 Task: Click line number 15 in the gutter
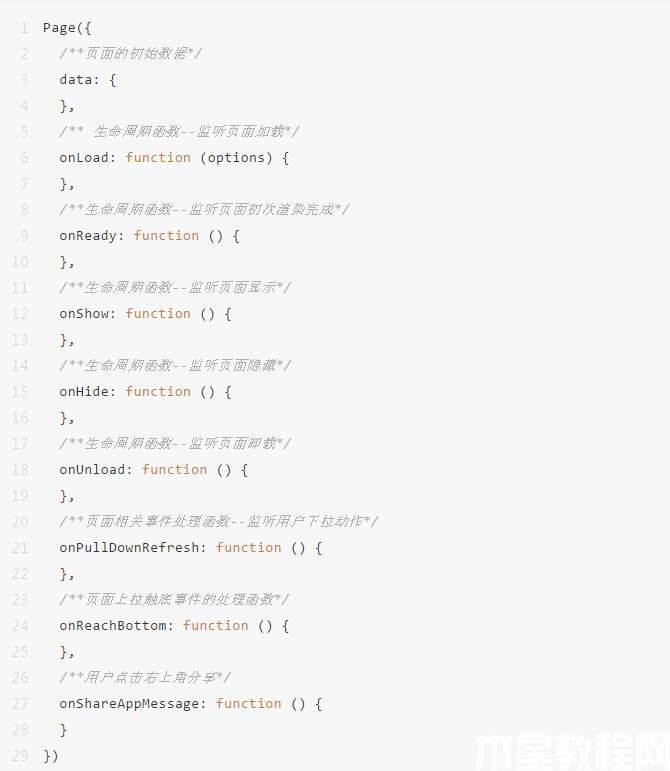pos(20,392)
